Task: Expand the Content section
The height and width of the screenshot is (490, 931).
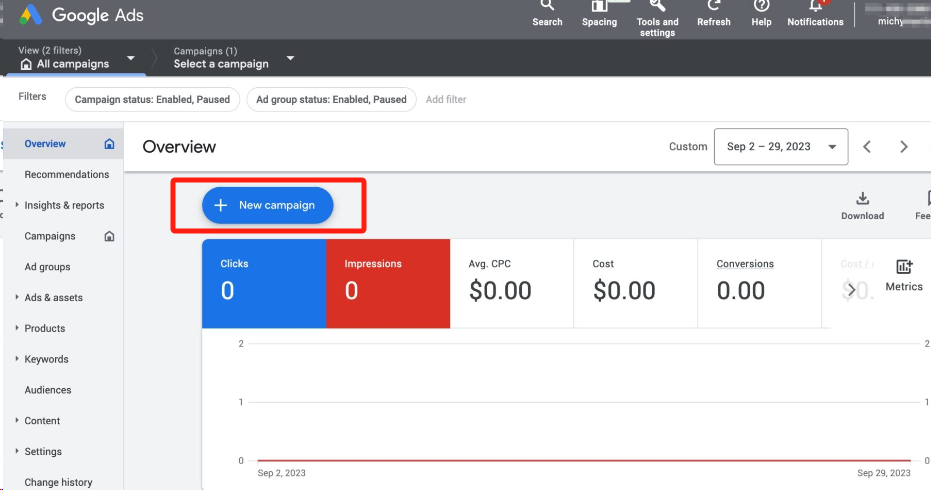Action: (17, 421)
